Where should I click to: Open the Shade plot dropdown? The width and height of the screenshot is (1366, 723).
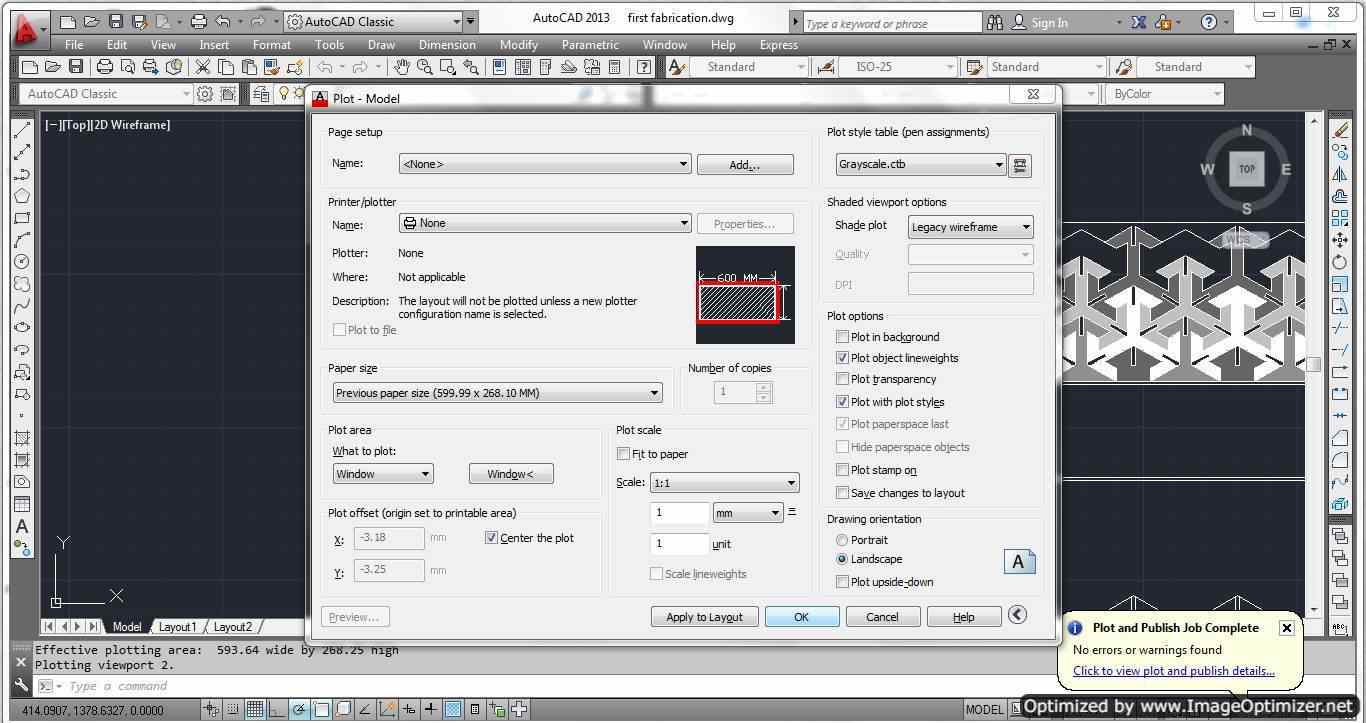(x=970, y=227)
